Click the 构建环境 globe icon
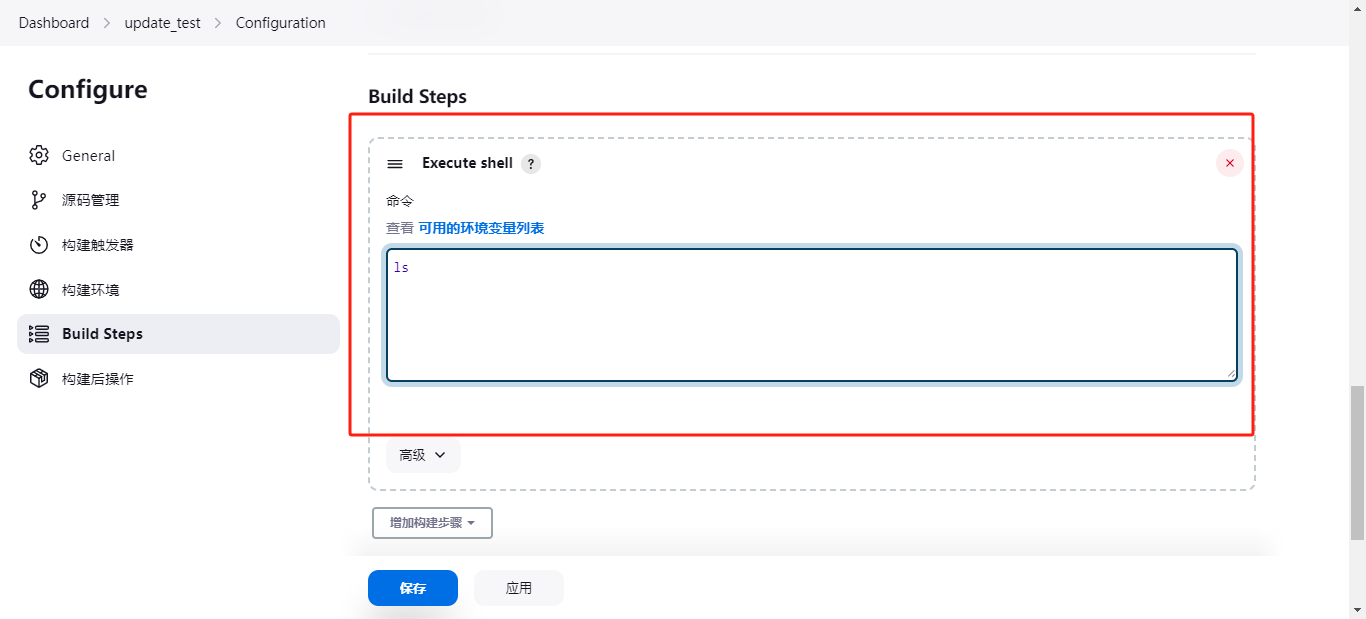1366x619 pixels. pos(39,290)
